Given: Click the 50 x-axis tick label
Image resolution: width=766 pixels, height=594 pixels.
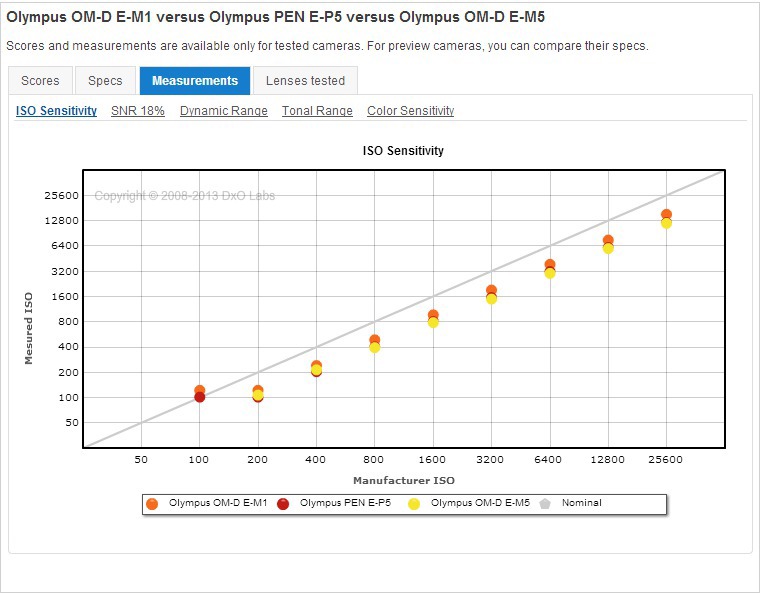Looking at the screenshot, I should pyautogui.click(x=141, y=459).
